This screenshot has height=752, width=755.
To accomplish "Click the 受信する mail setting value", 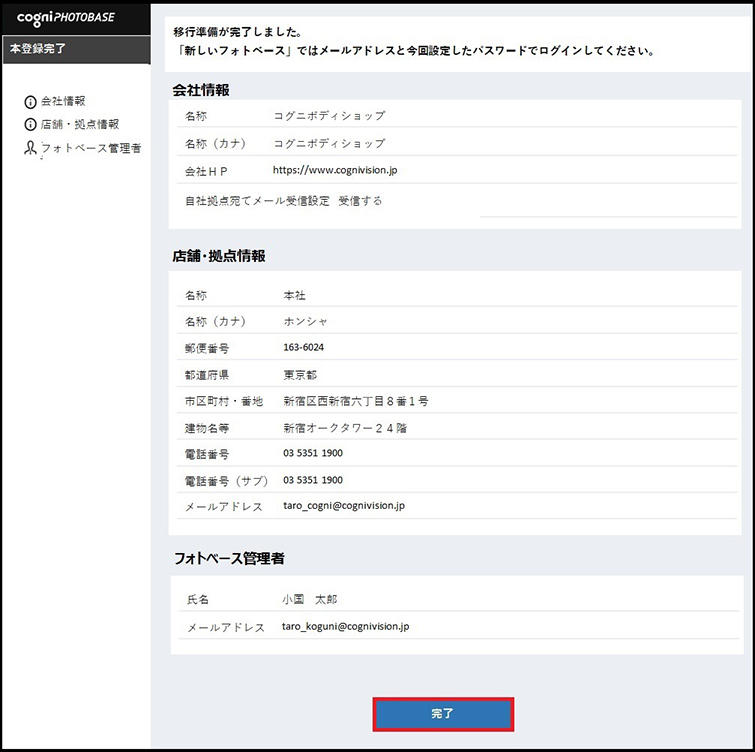I will click(x=360, y=201).
